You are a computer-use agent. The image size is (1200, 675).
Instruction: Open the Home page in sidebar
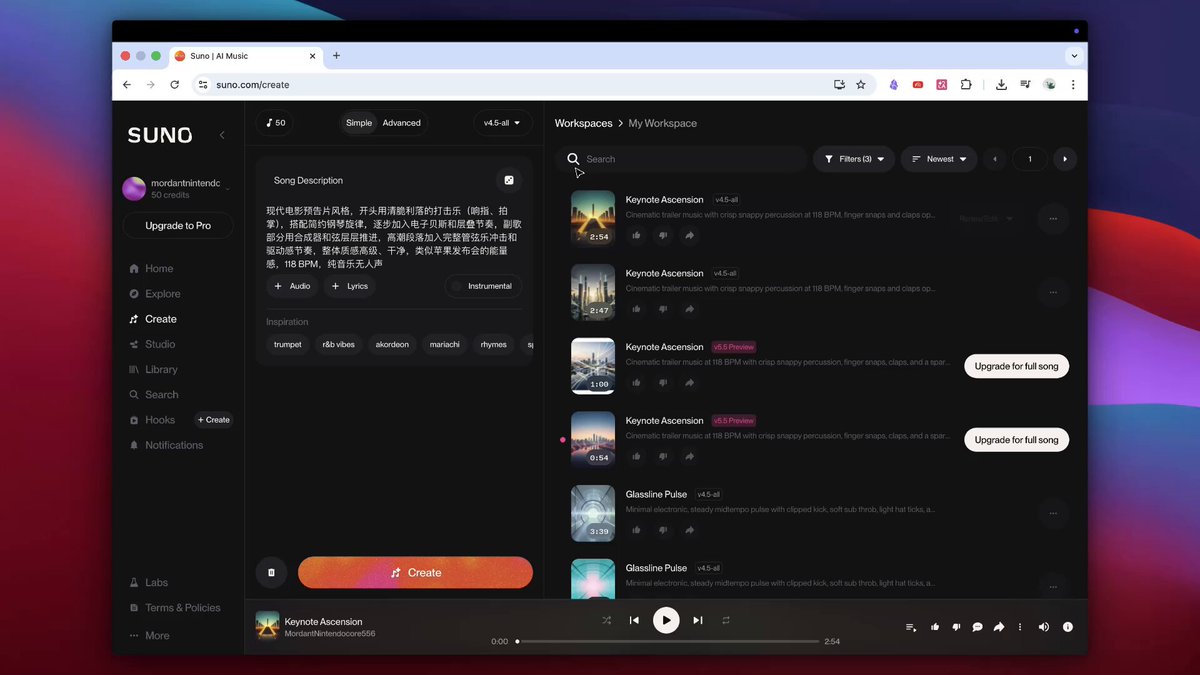[151, 269]
